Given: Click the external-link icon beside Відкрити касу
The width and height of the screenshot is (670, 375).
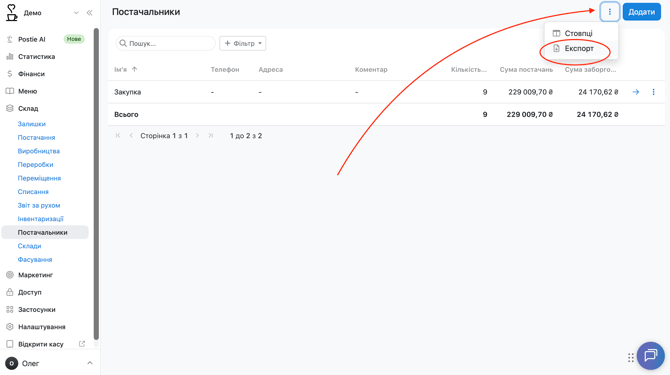Looking at the screenshot, I should click(x=82, y=344).
